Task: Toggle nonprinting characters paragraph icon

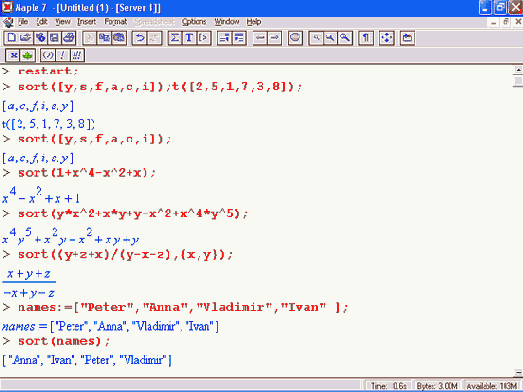Action: (x=366, y=38)
